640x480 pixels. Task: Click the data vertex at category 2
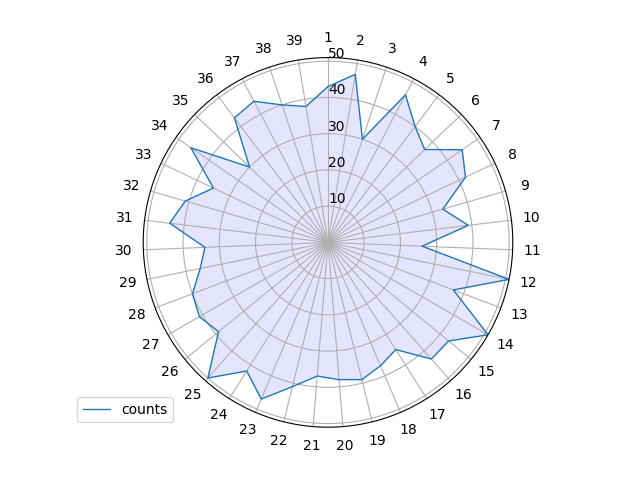click(355, 74)
